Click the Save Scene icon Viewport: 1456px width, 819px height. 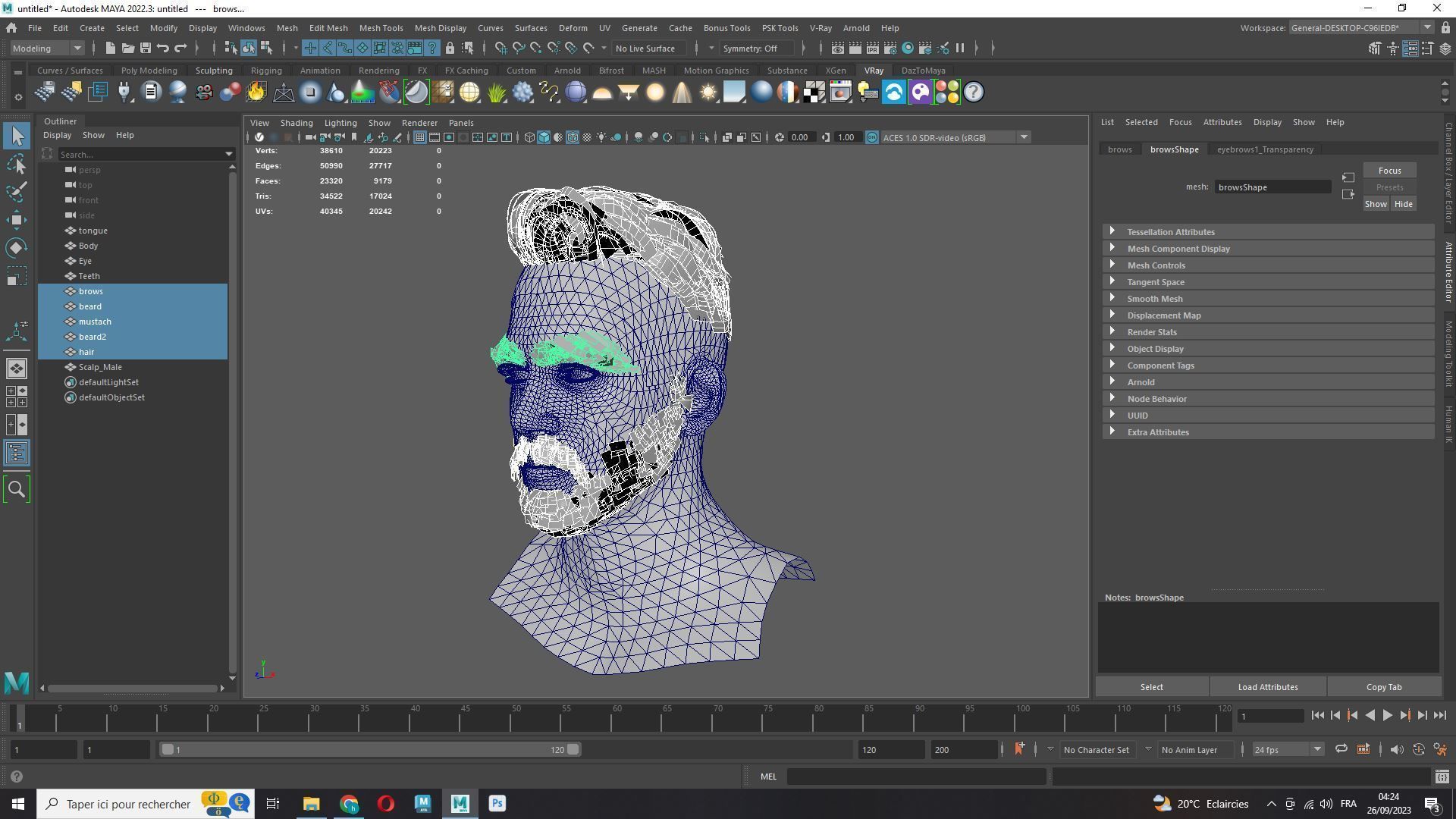pyautogui.click(x=146, y=49)
